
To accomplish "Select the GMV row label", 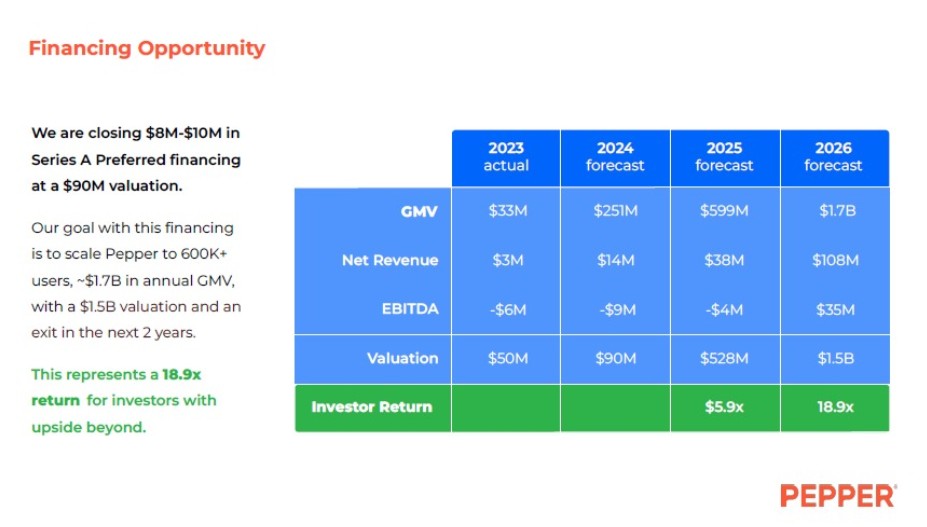I will tap(419, 211).
